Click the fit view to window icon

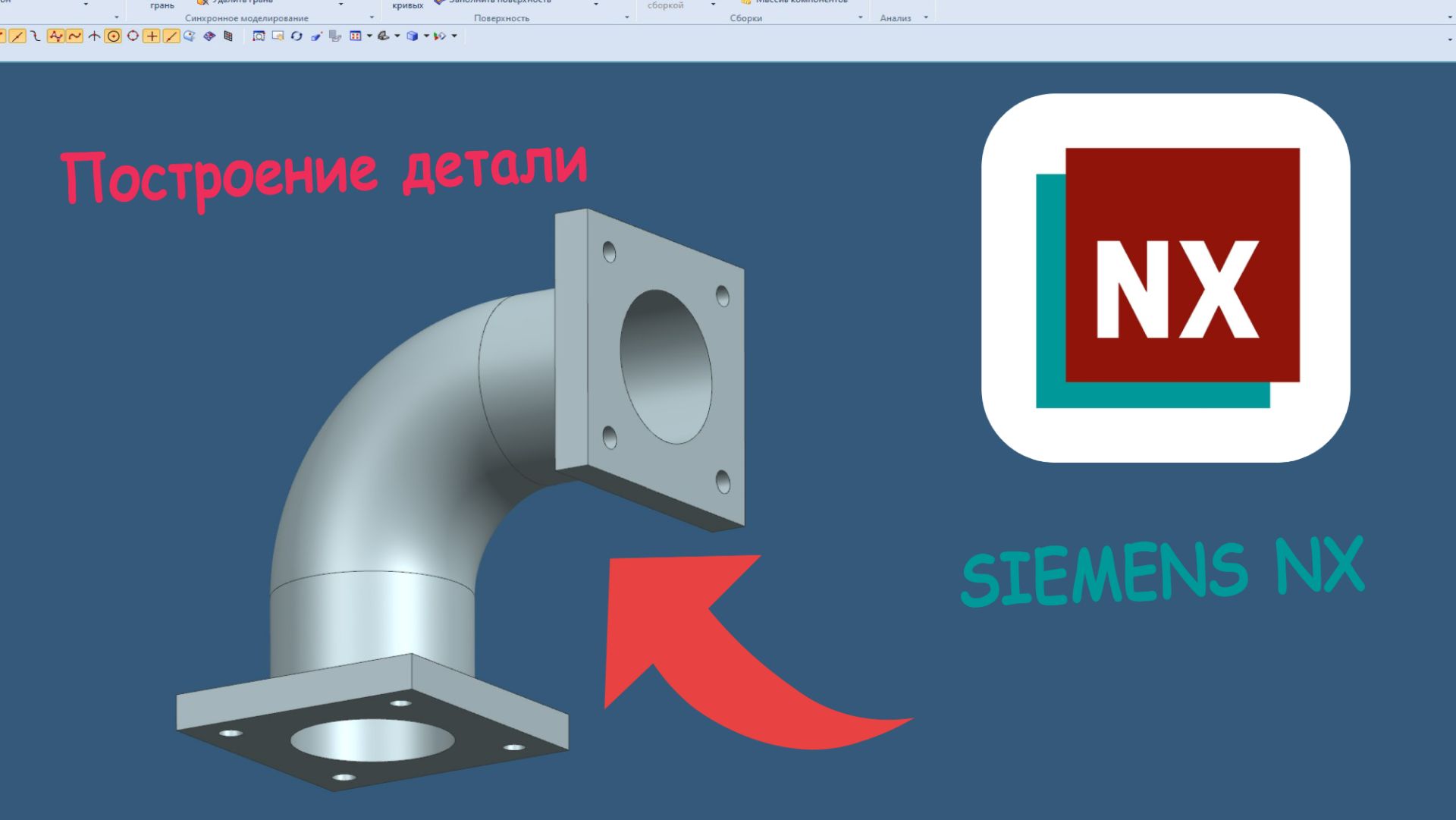[259, 36]
